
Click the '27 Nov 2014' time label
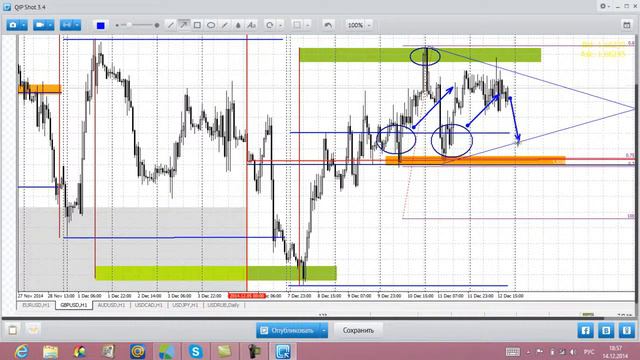(31, 296)
